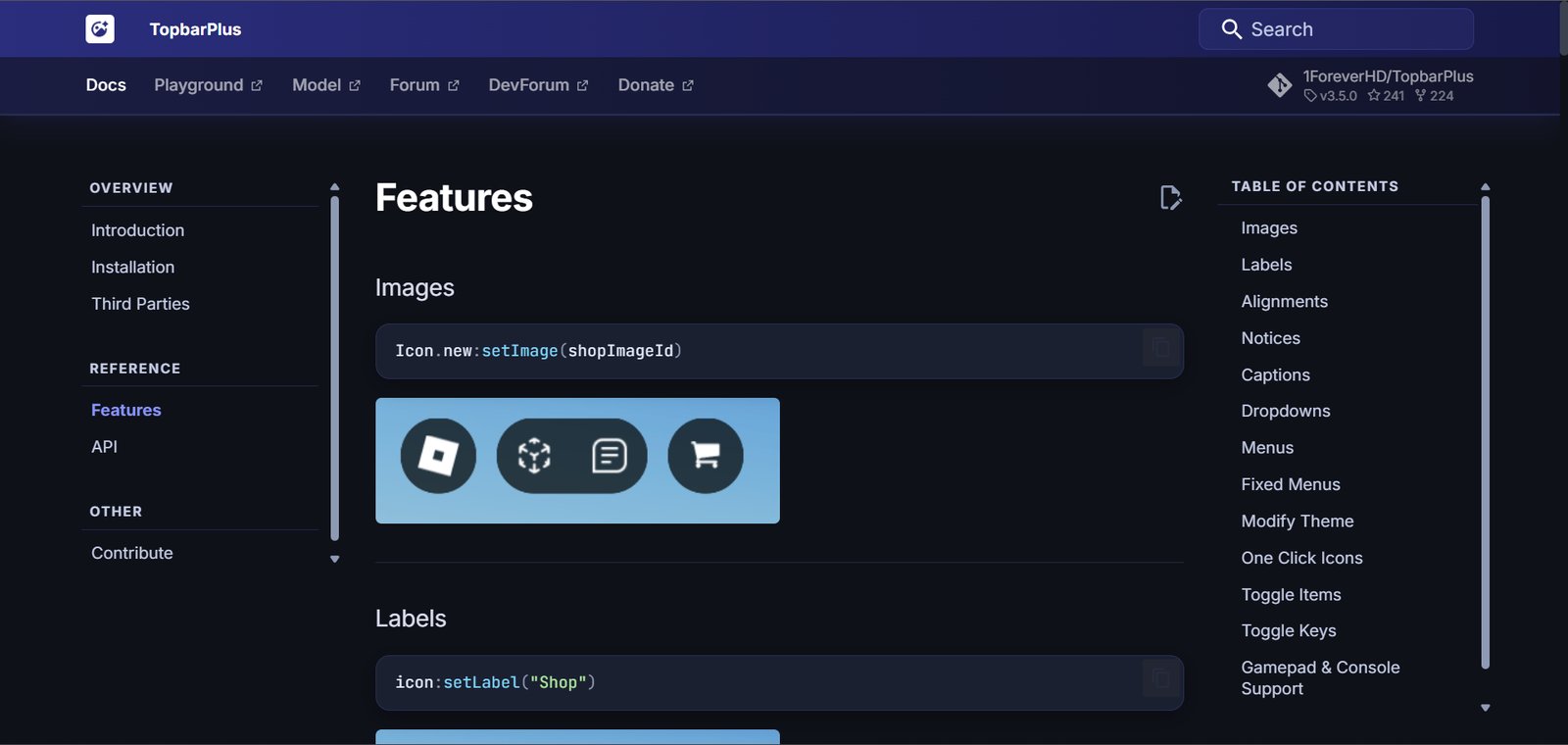
Task: Open the 1ForeverHD/TopbarPlus repository link
Action: (x=1370, y=85)
